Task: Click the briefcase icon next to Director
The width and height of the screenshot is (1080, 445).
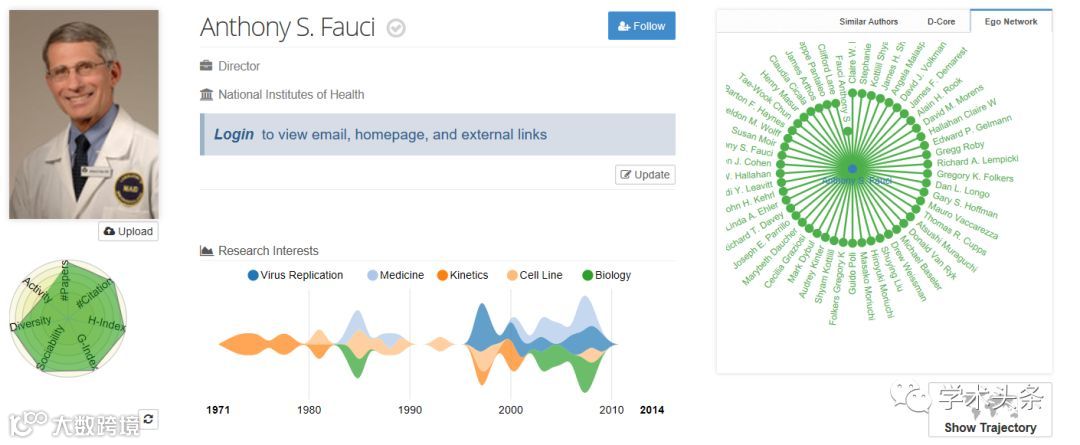Action: click(x=207, y=66)
